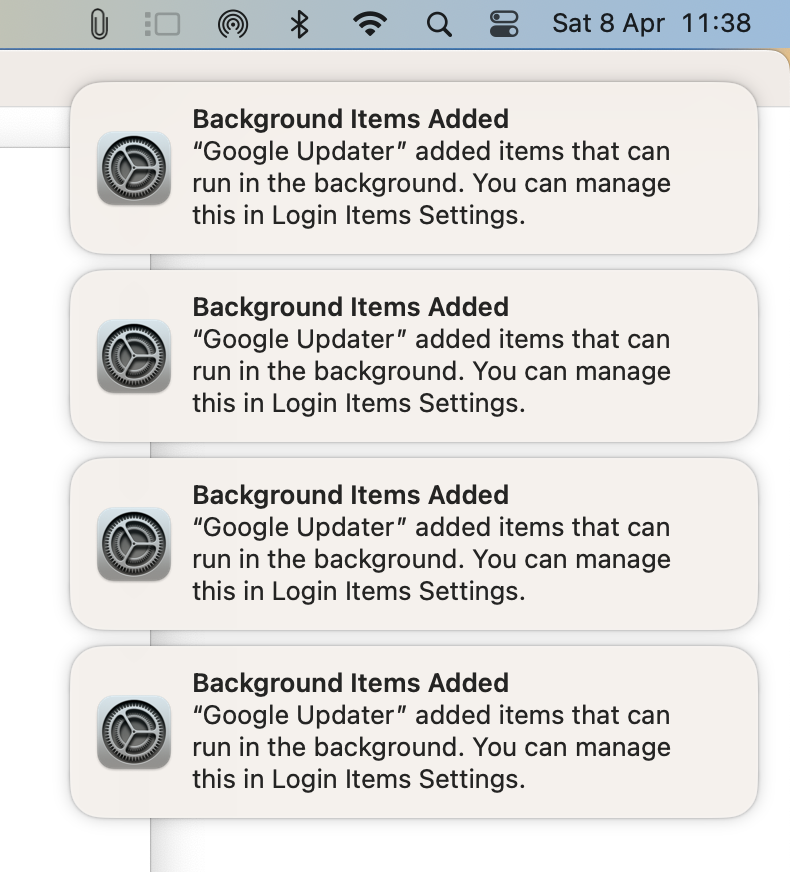This screenshot has height=872, width=790.
Task: Click the gear icon in the third notification
Action: pos(134,544)
